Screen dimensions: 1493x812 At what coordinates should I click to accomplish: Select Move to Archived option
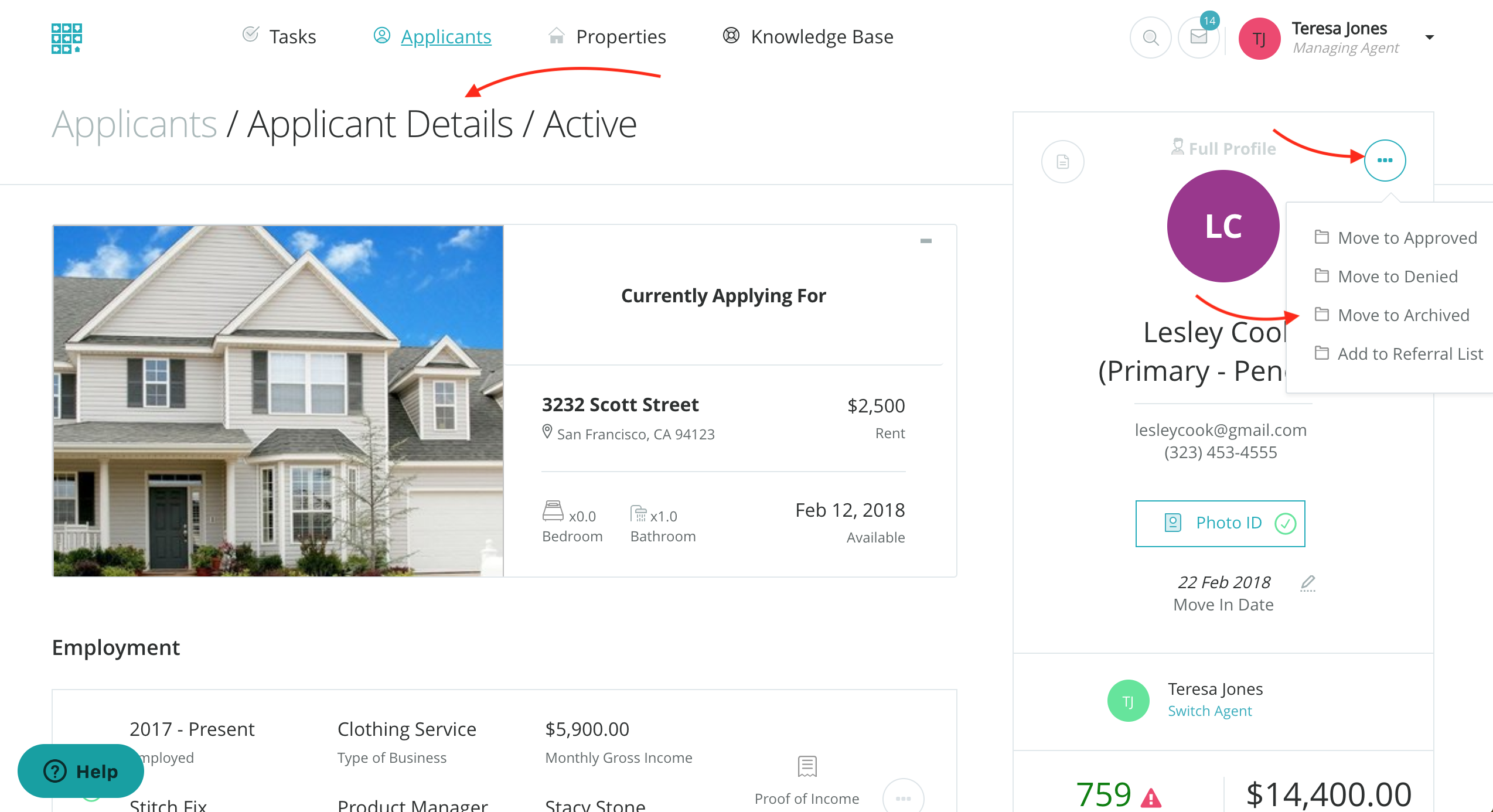pyautogui.click(x=1403, y=315)
